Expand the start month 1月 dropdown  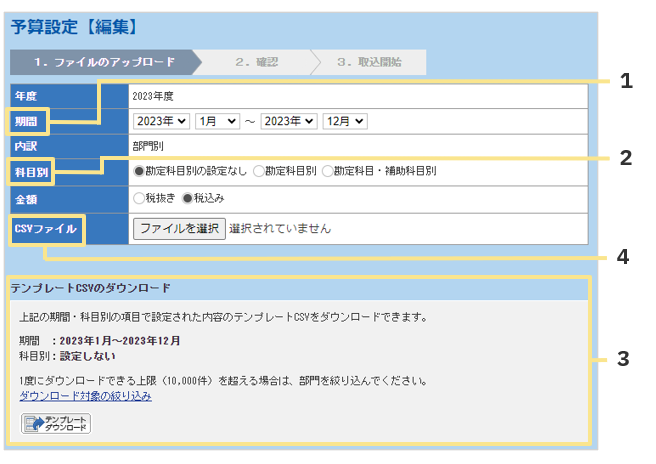coord(217,121)
